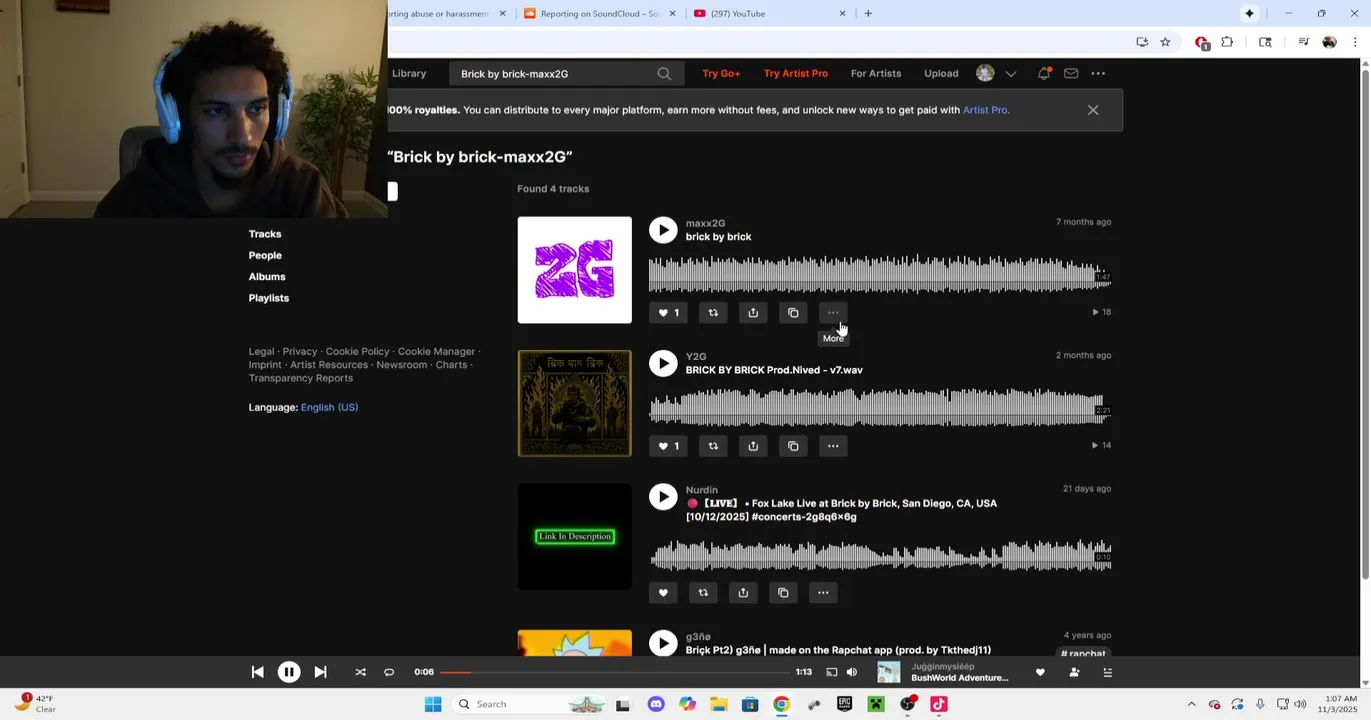Screen dimensions: 1371x720
Task: Toggle repeat in bottom player
Action: click(389, 672)
